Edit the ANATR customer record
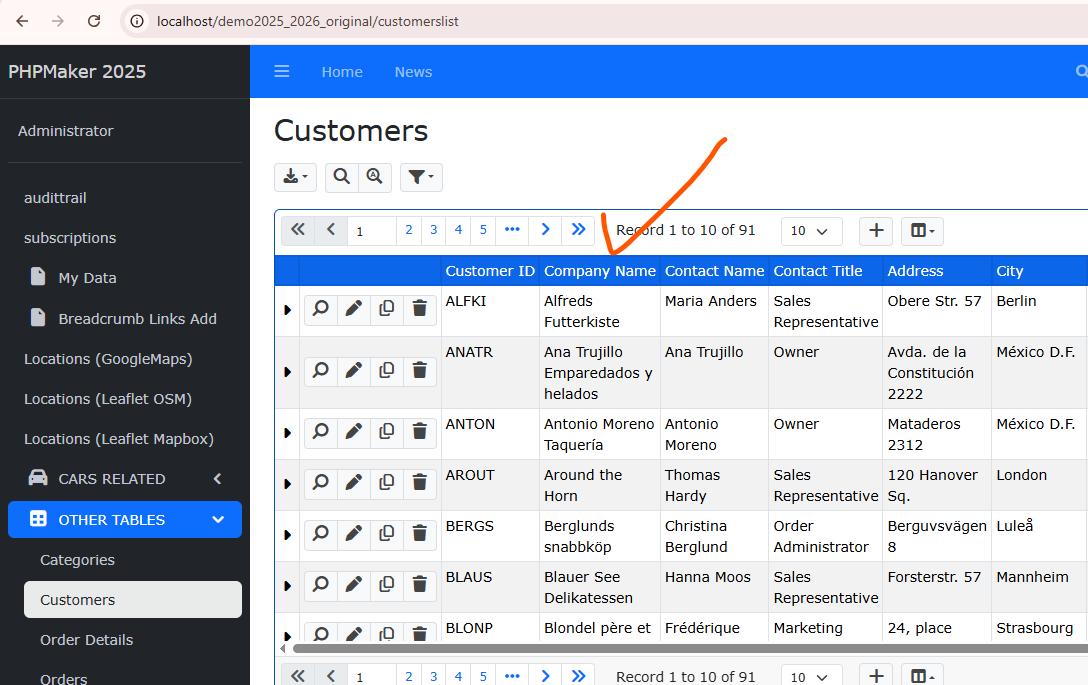Image resolution: width=1088 pixels, height=685 pixels. click(353, 371)
